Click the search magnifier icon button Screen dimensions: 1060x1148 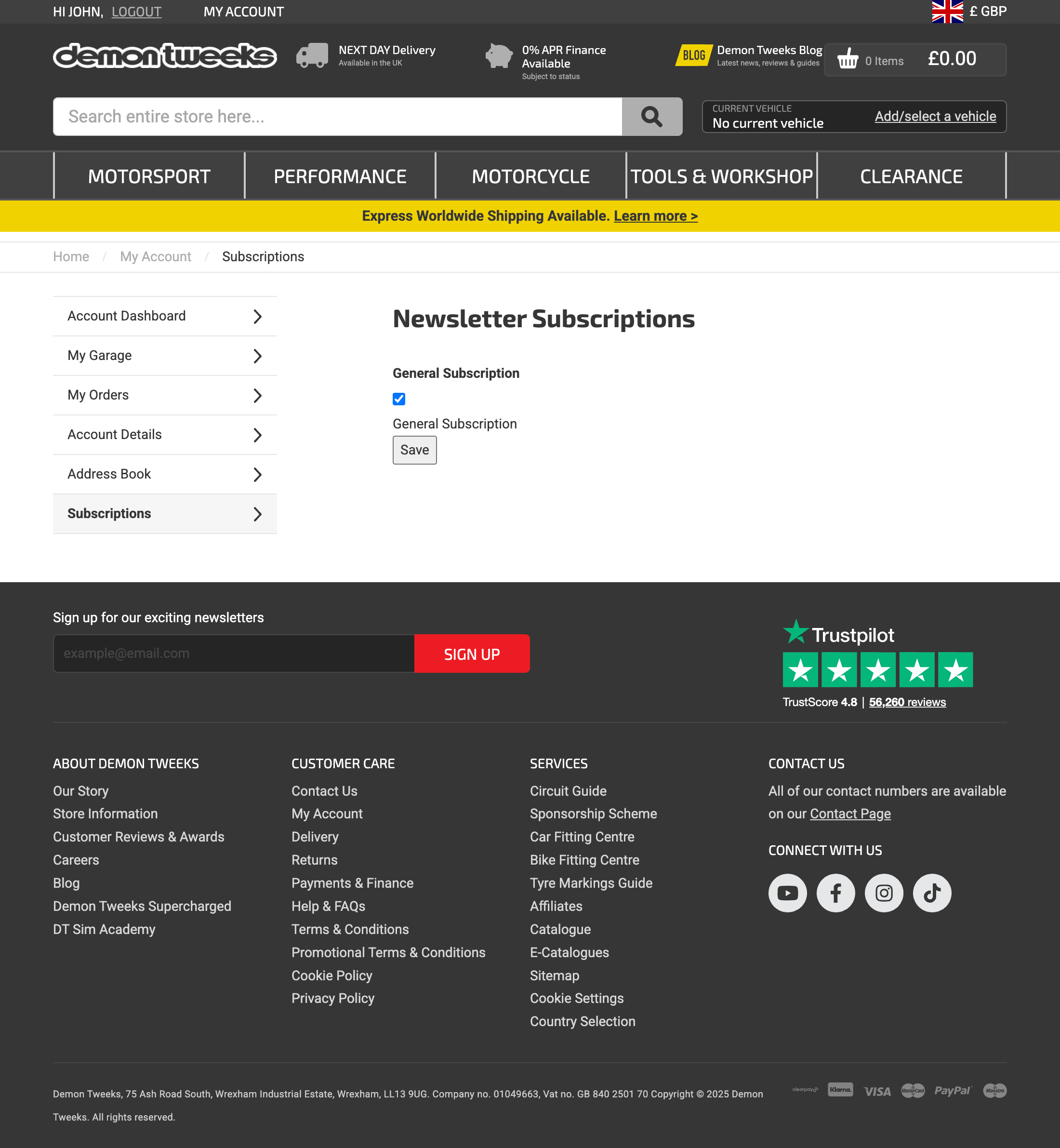click(x=651, y=117)
